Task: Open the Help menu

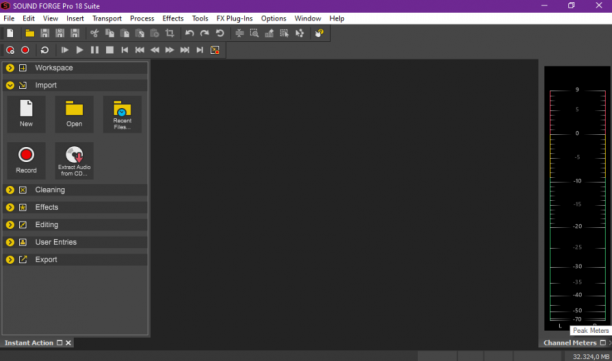Action: (336, 18)
